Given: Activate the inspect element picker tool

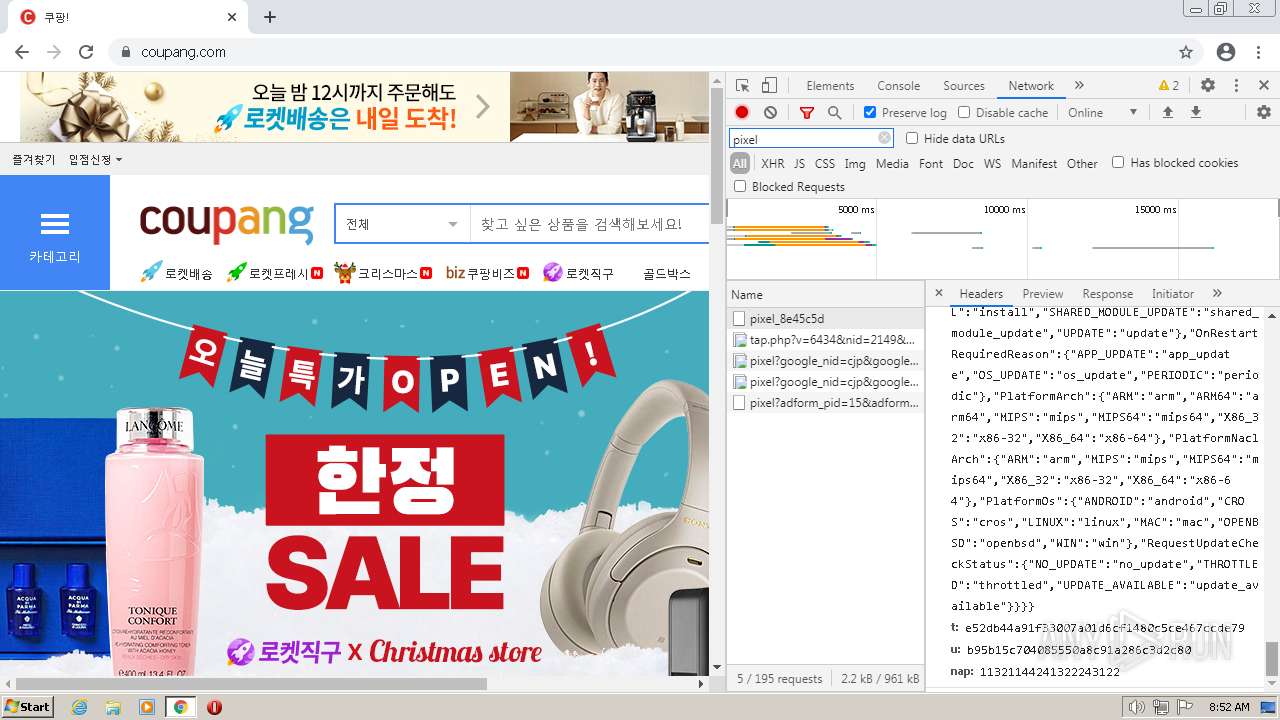Looking at the screenshot, I should [x=742, y=86].
